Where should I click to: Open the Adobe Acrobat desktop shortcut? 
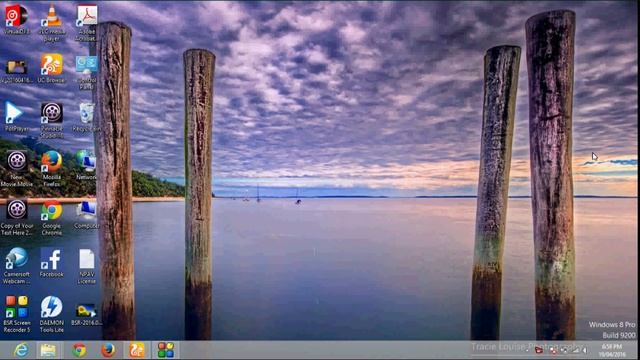tap(87, 22)
